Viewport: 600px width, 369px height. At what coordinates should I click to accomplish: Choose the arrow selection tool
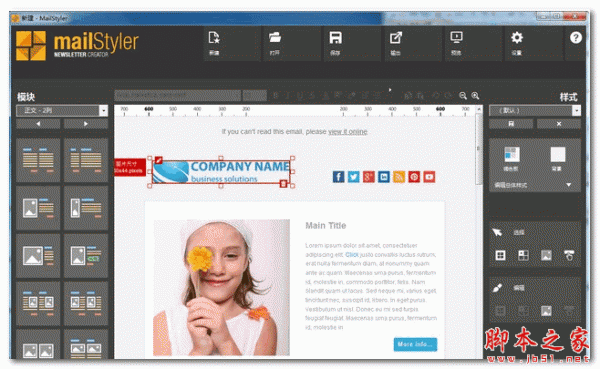(497, 232)
